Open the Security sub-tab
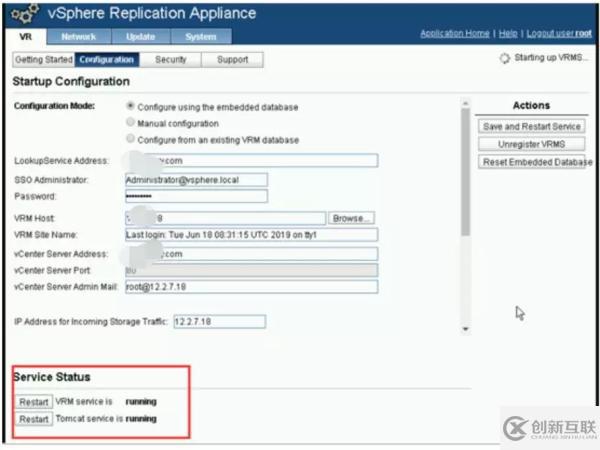The image size is (600, 450). pyautogui.click(x=171, y=60)
